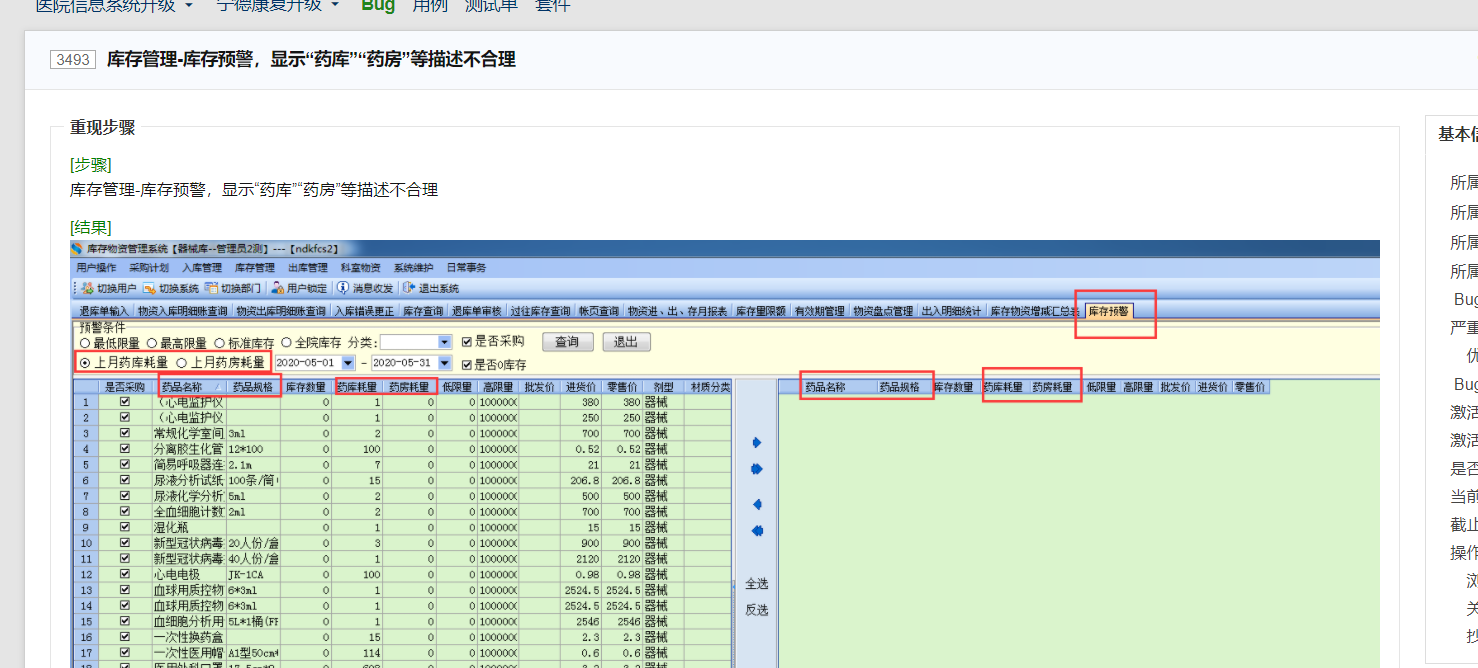Uncheck 是否采购 for 心电电极 row
The height and width of the screenshot is (668, 1478).
[124, 574]
